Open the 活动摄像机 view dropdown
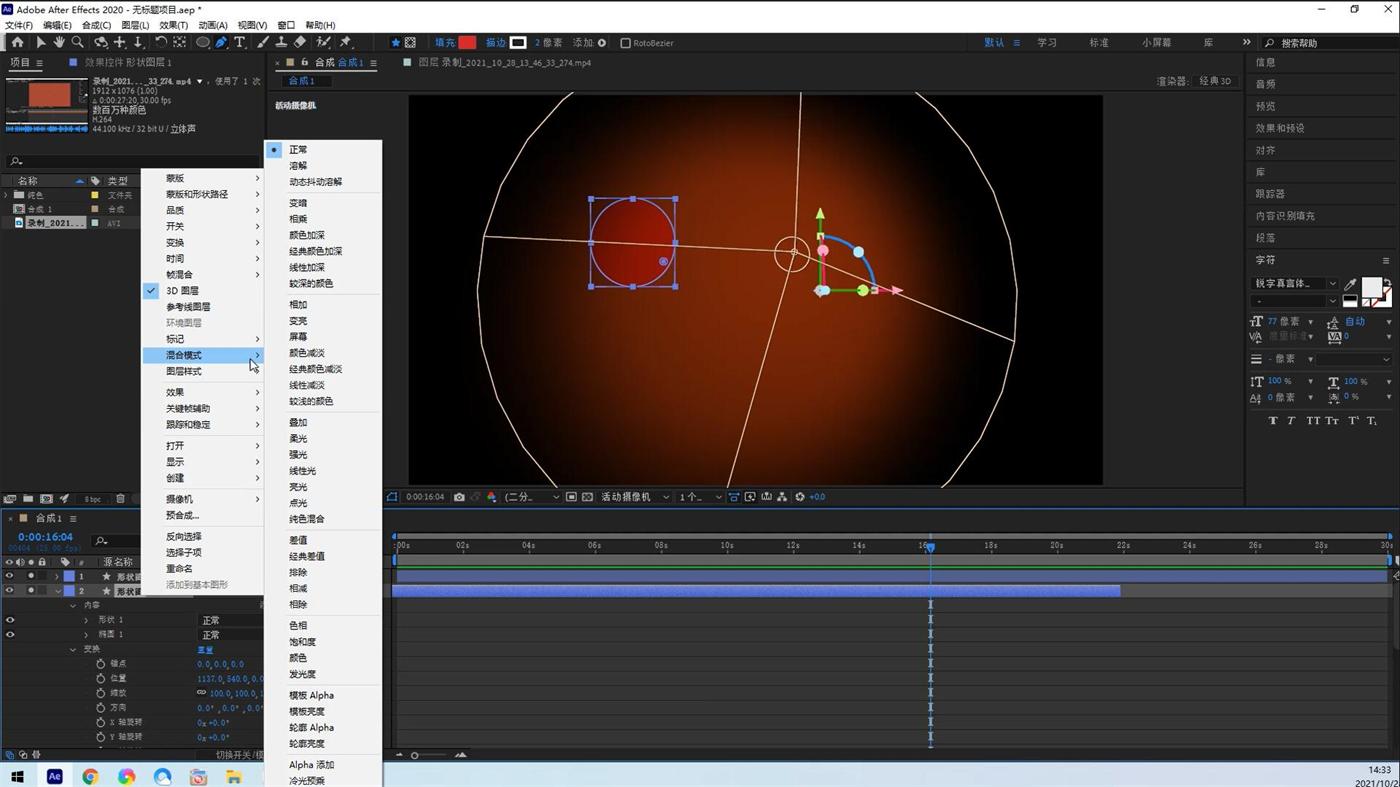The image size is (1400, 787). tap(634, 497)
